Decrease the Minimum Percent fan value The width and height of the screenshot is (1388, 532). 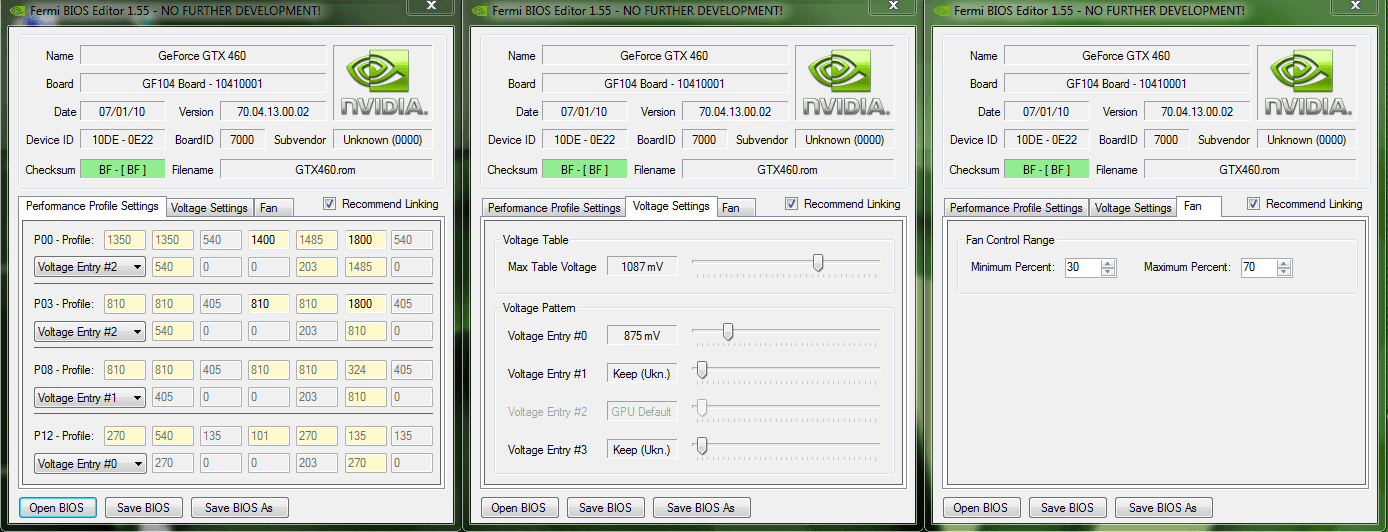tap(1107, 272)
